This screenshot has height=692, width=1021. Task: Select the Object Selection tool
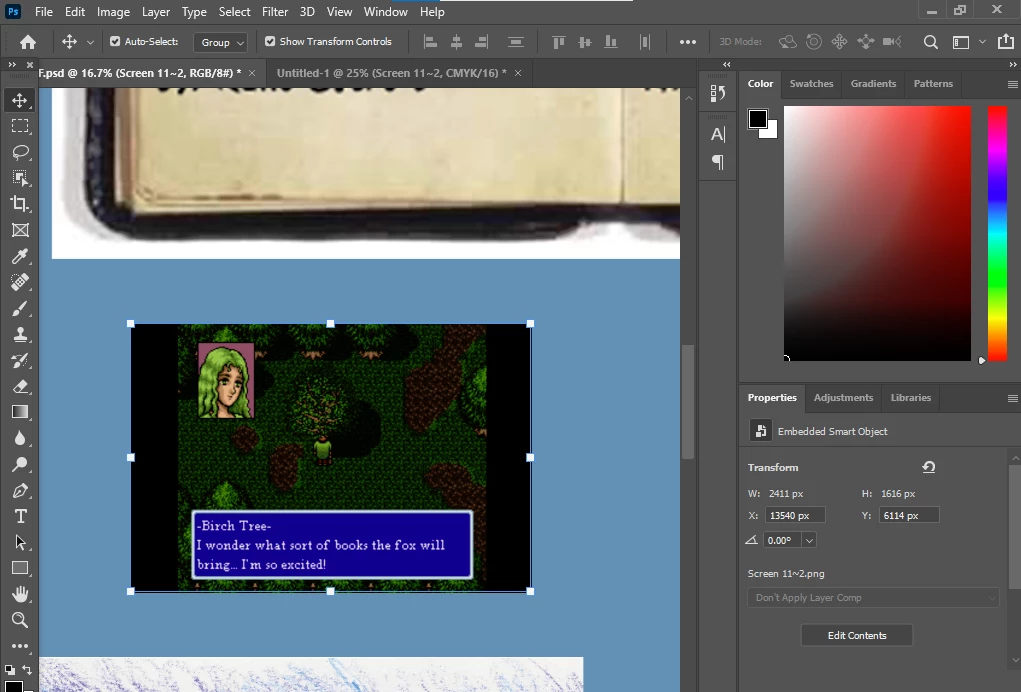[20, 178]
